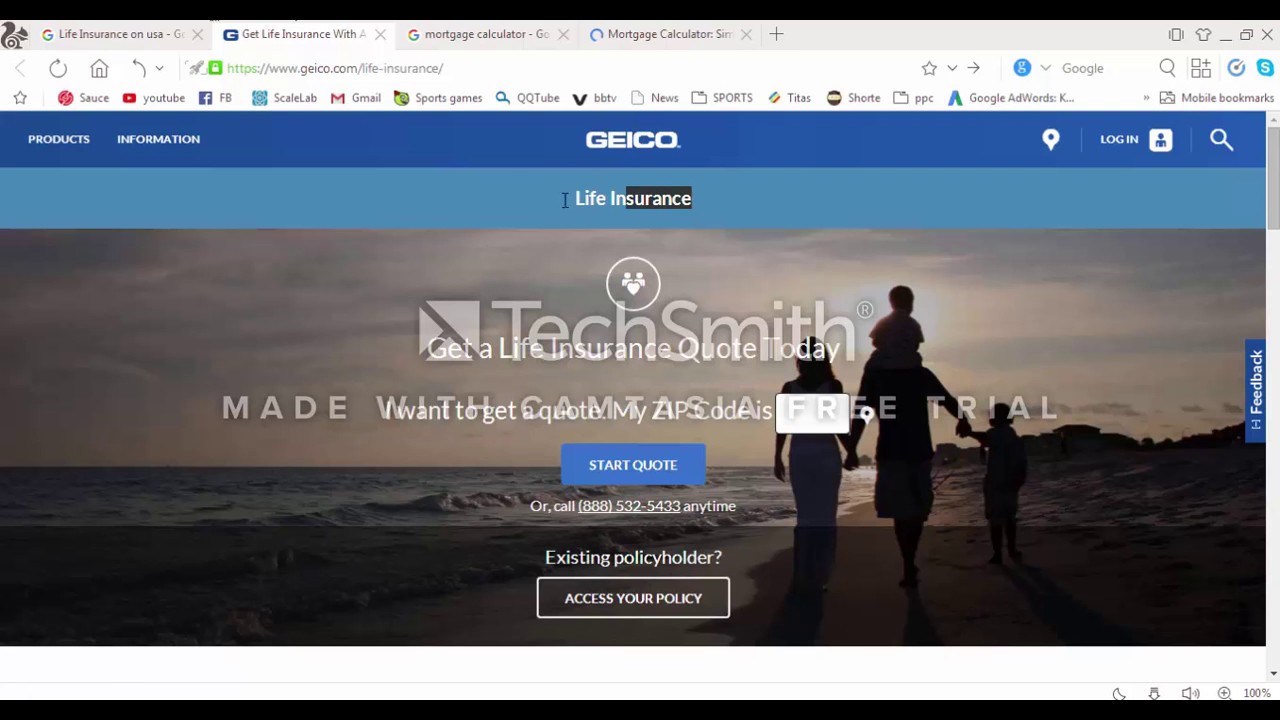This screenshot has height=720, width=1280.
Task: Click the browser avatar logo icon
Action: tap(14, 36)
